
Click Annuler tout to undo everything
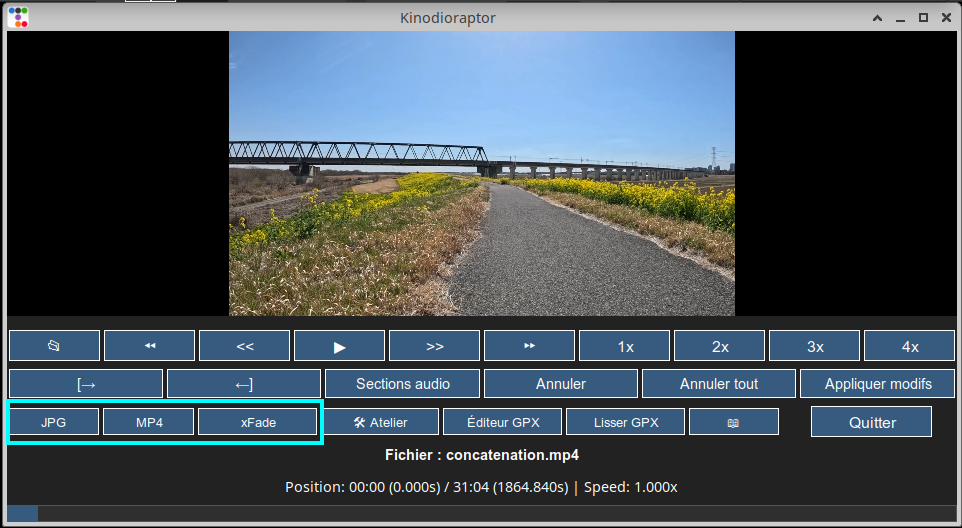719,384
